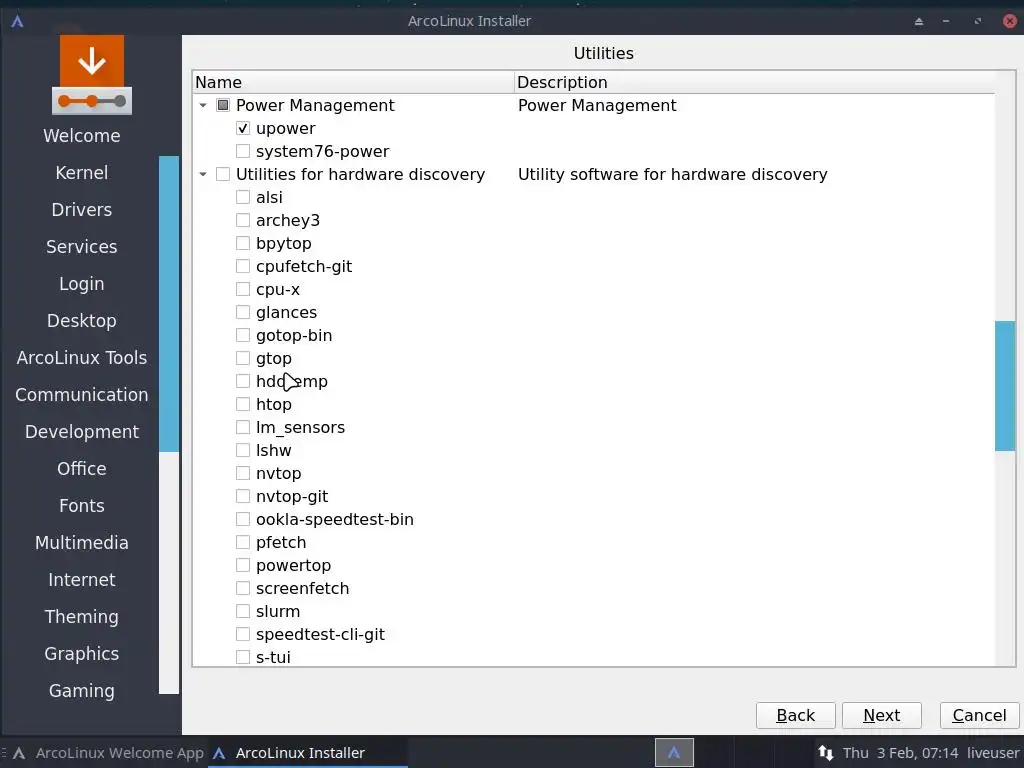
Task: Click the liveuser menu in the taskbar
Action: coord(993,753)
